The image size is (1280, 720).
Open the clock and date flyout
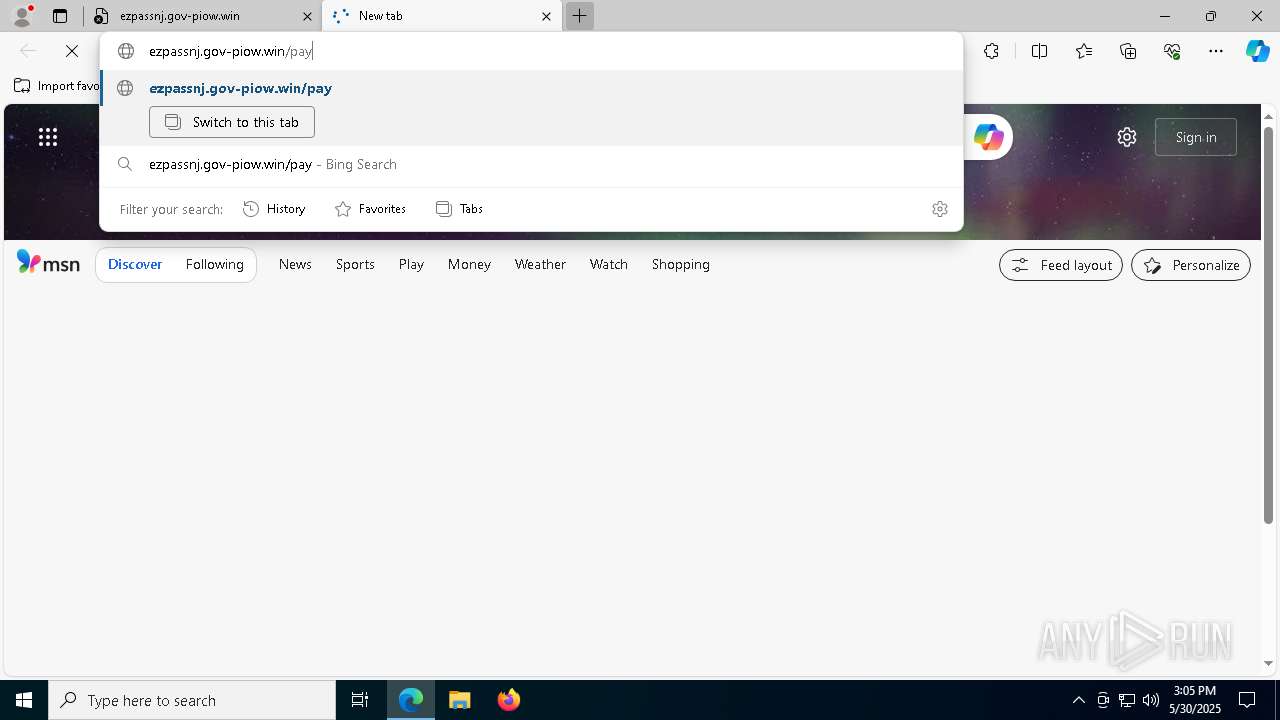[1195, 700]
